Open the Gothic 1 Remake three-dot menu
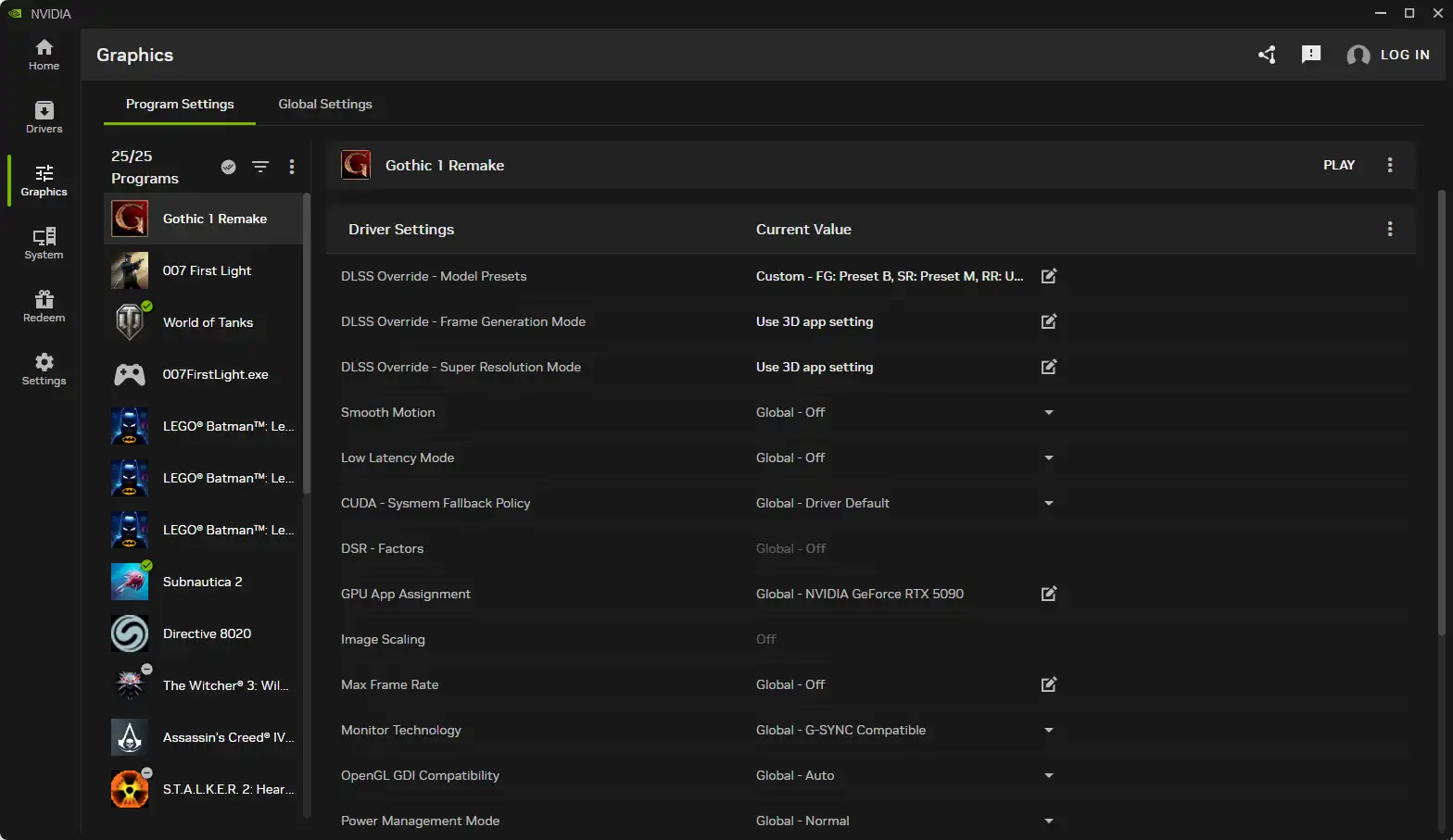 pyautogui.click(x=1389, y=165)
